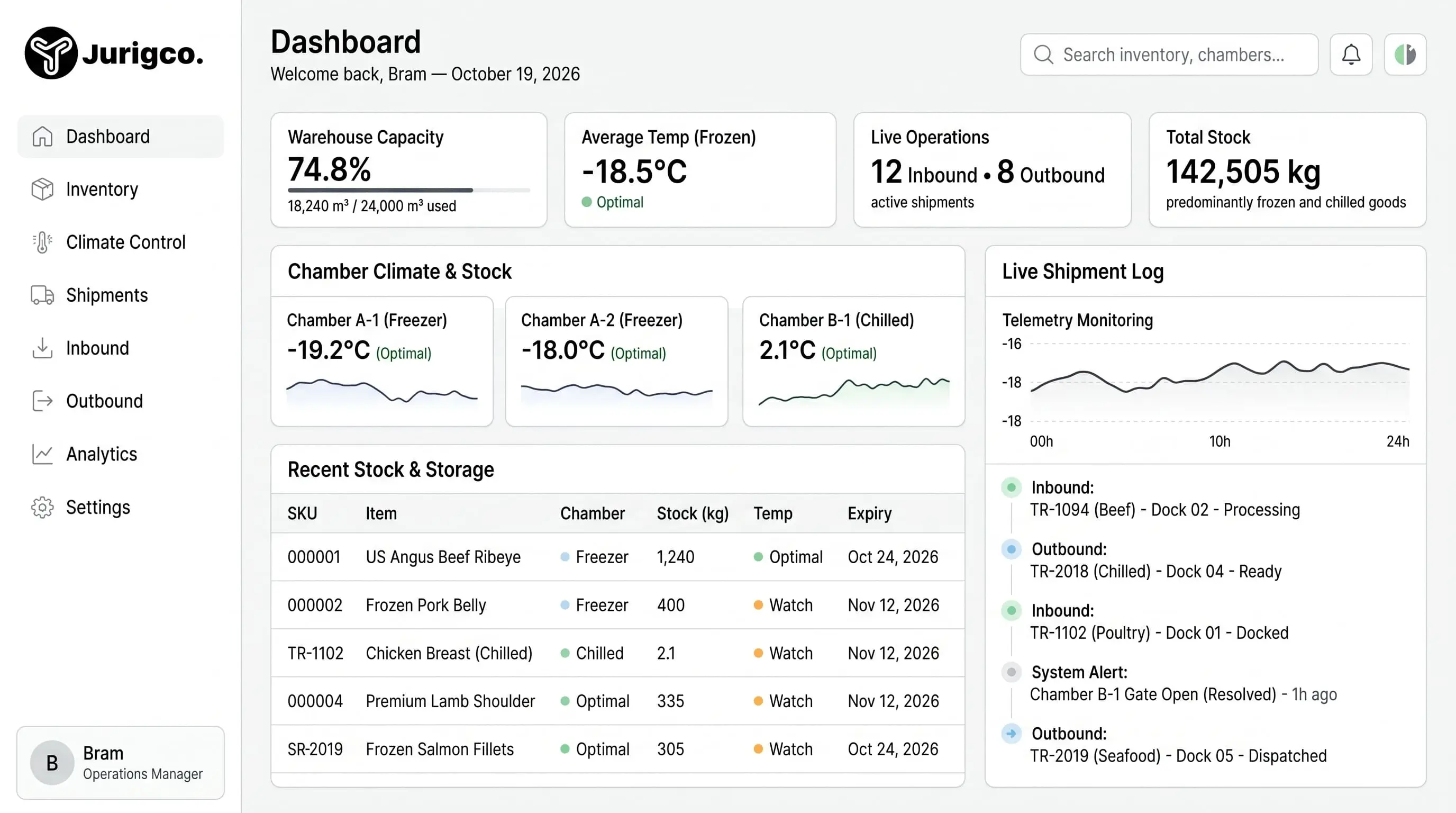The width and height of the screenshot is (1456, 813).
Task: Click the Jurigco logo
Action: (x=114, y=53)
